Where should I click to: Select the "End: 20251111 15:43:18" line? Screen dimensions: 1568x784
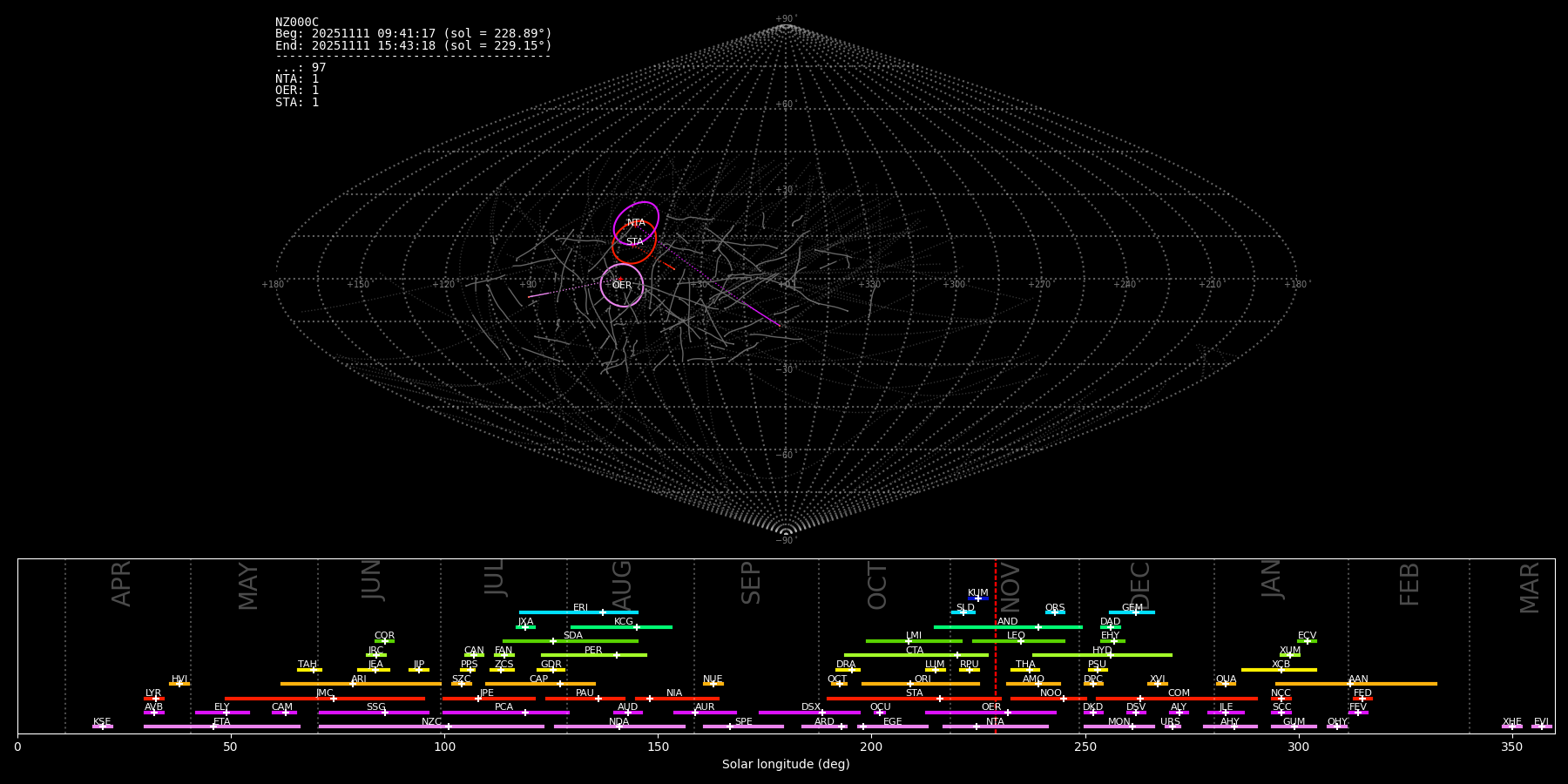coord(413,45)
